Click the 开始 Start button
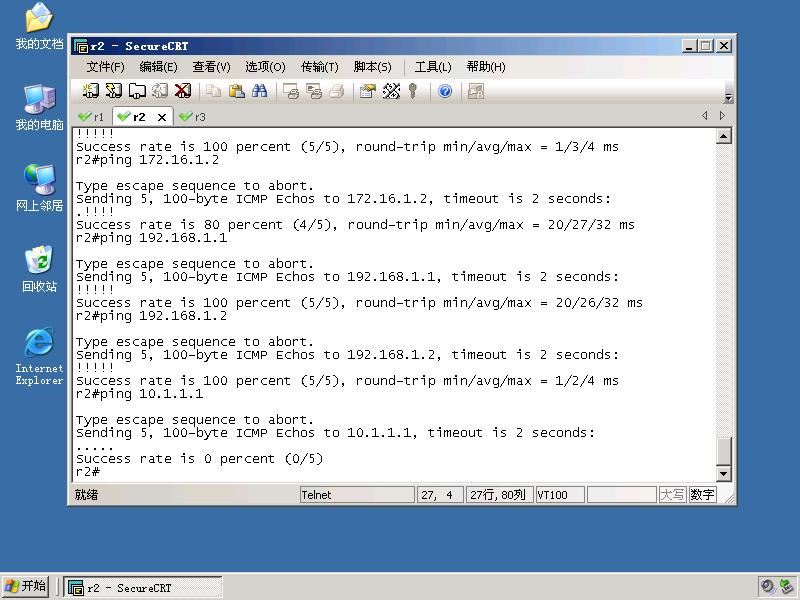This screenshot has width=800, height=600. coord(26,586)
